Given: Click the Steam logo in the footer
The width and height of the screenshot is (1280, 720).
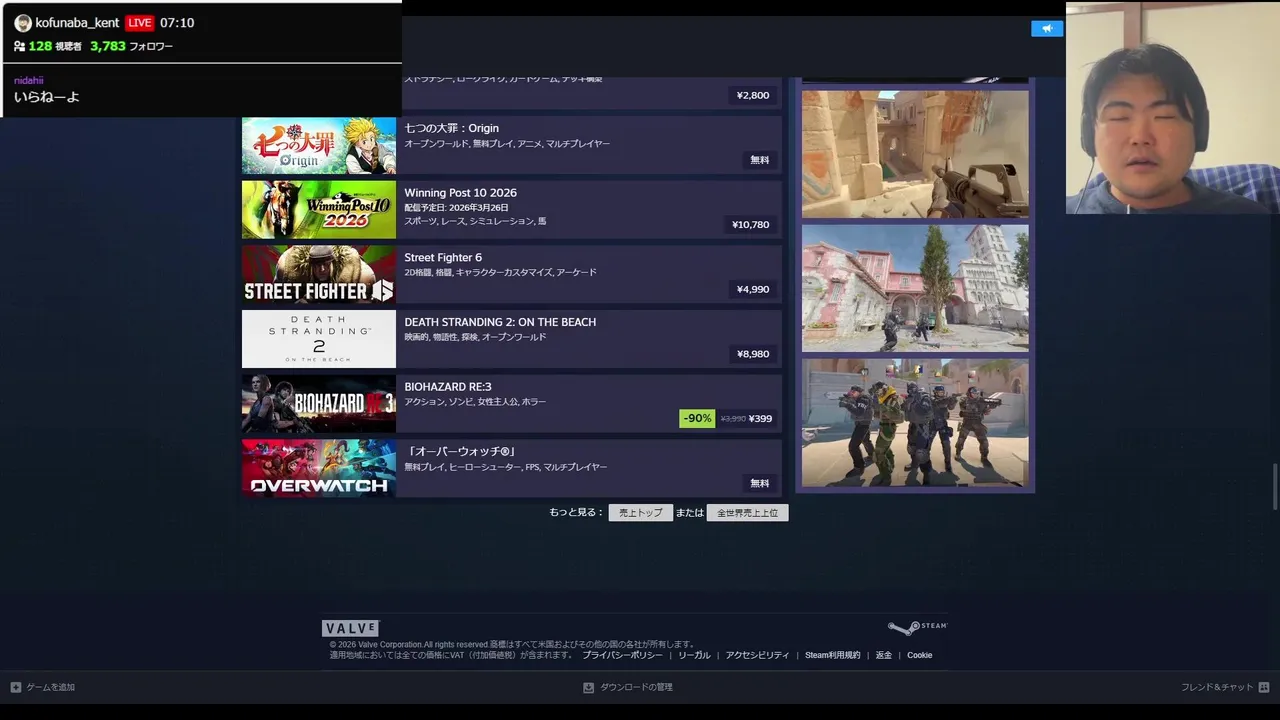Looking at the screenshot, I should [917, 627].
